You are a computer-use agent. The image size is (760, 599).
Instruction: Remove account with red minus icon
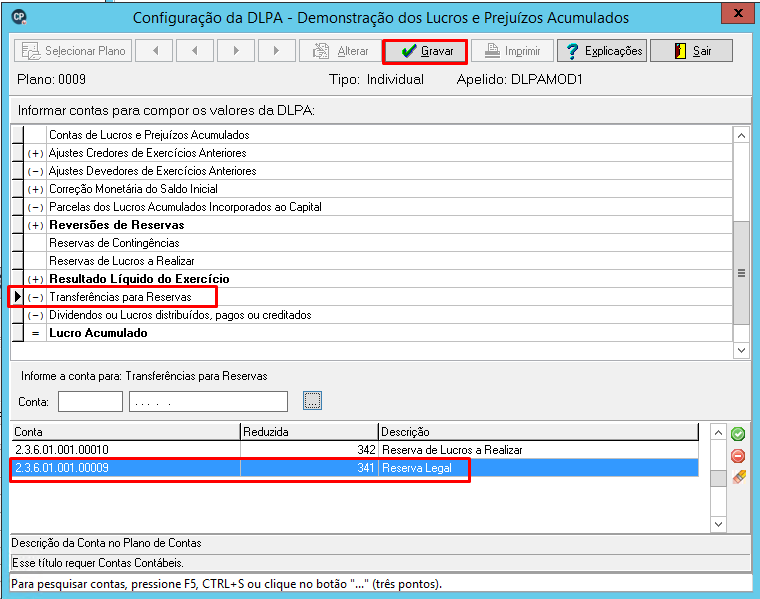coord(738,456)
